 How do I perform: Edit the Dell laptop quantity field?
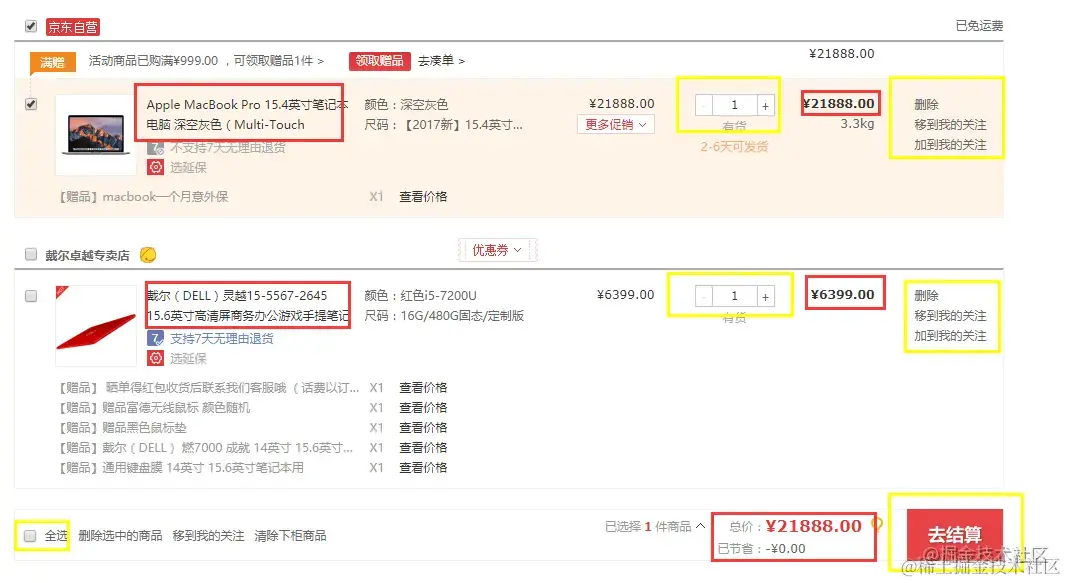pos(735,297)
